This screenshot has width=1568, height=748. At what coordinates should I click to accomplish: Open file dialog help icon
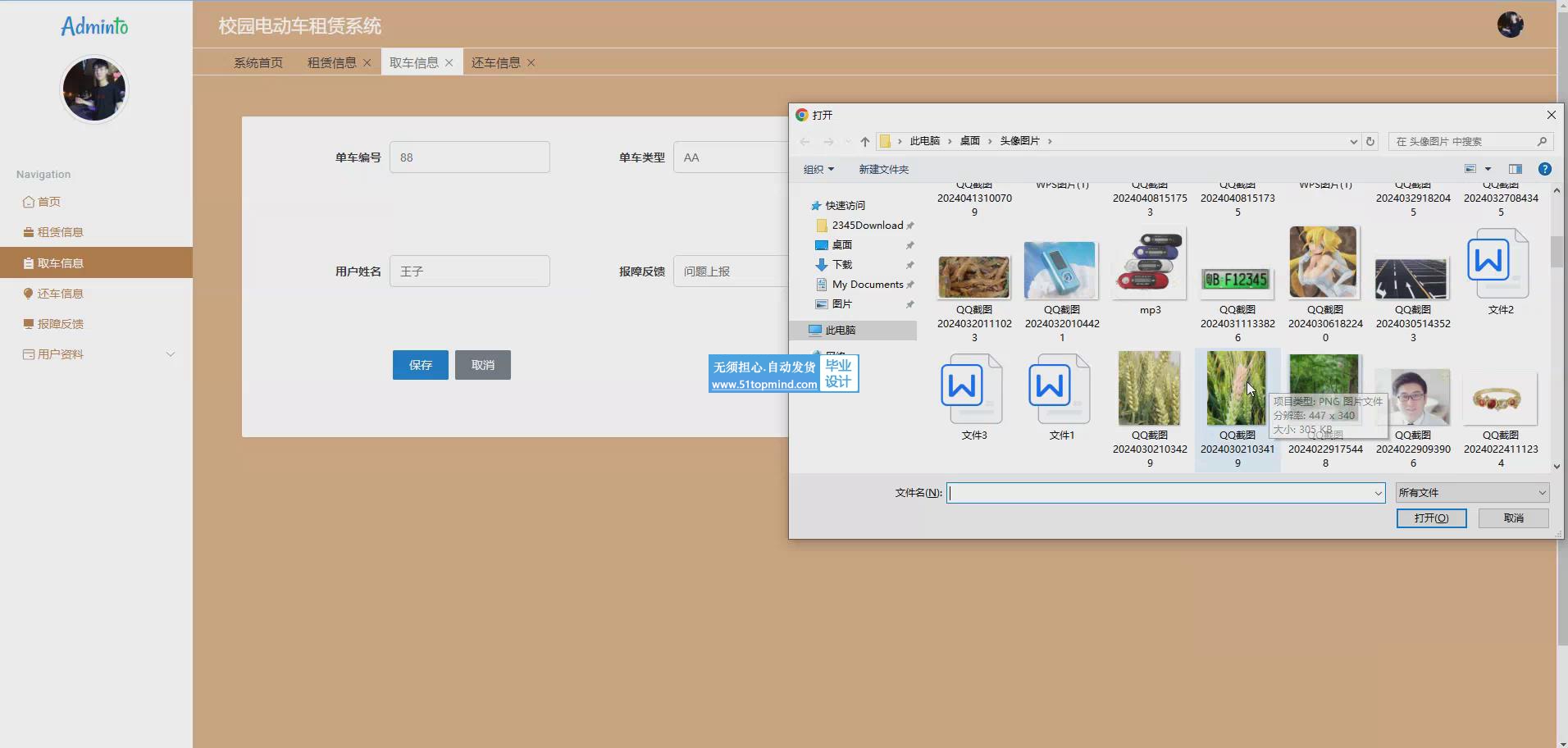coord(1544,169)
